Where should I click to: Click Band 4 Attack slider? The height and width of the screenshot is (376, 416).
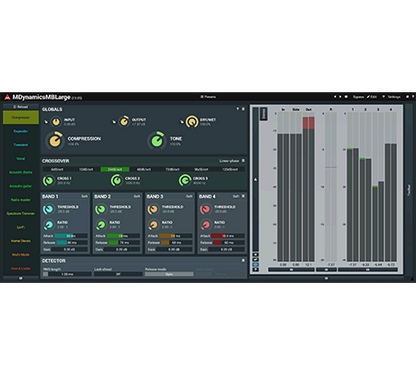(228, 236)
